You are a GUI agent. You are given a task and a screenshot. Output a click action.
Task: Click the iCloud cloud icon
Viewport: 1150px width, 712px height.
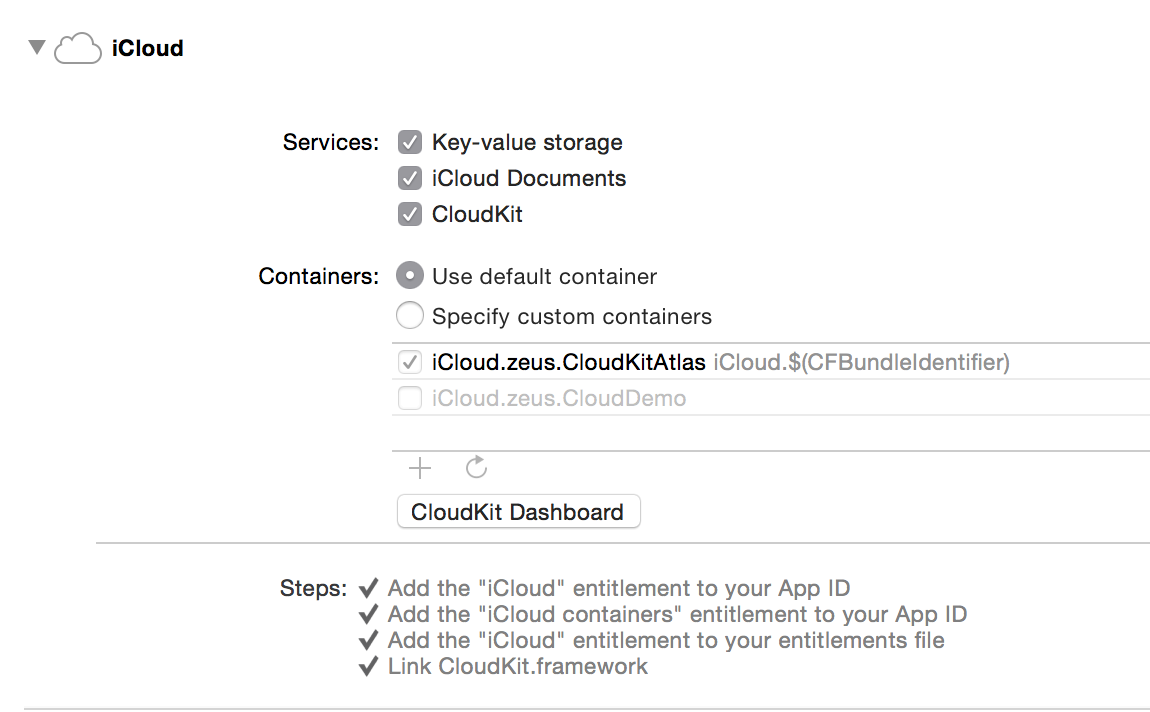click(78, 48)
